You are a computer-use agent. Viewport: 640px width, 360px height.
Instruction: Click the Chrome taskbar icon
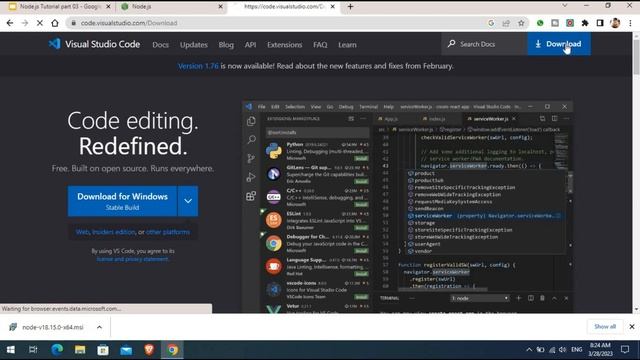172,350
